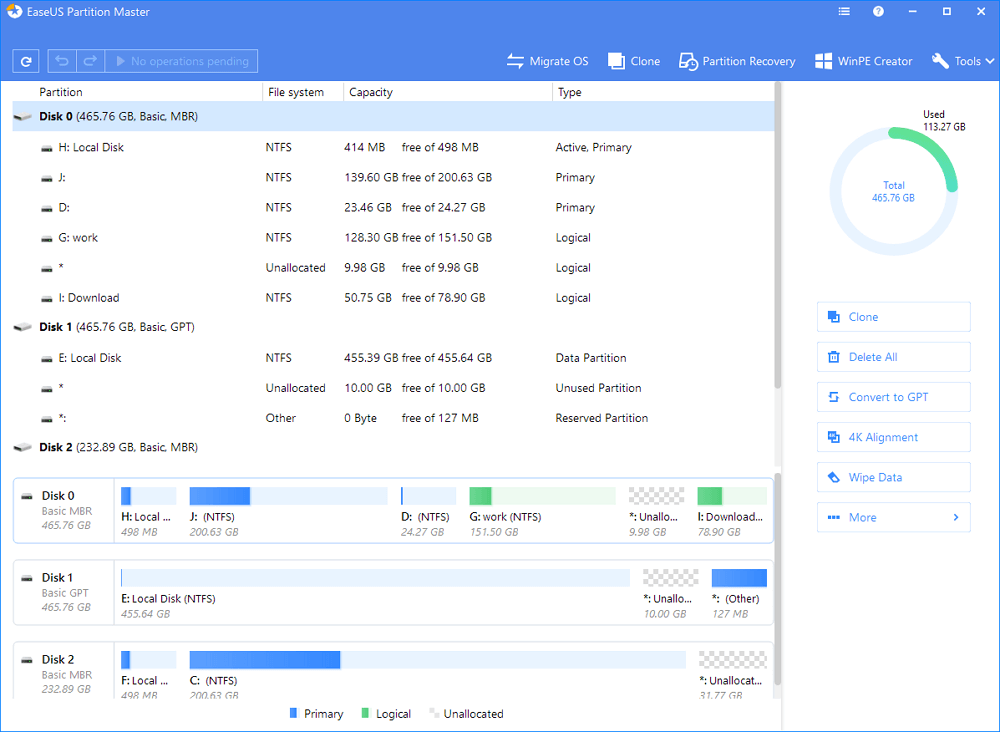Select the I: Download partition row
The height and width of the screenshot is (732, 1000).
click(x=393, y=298)
